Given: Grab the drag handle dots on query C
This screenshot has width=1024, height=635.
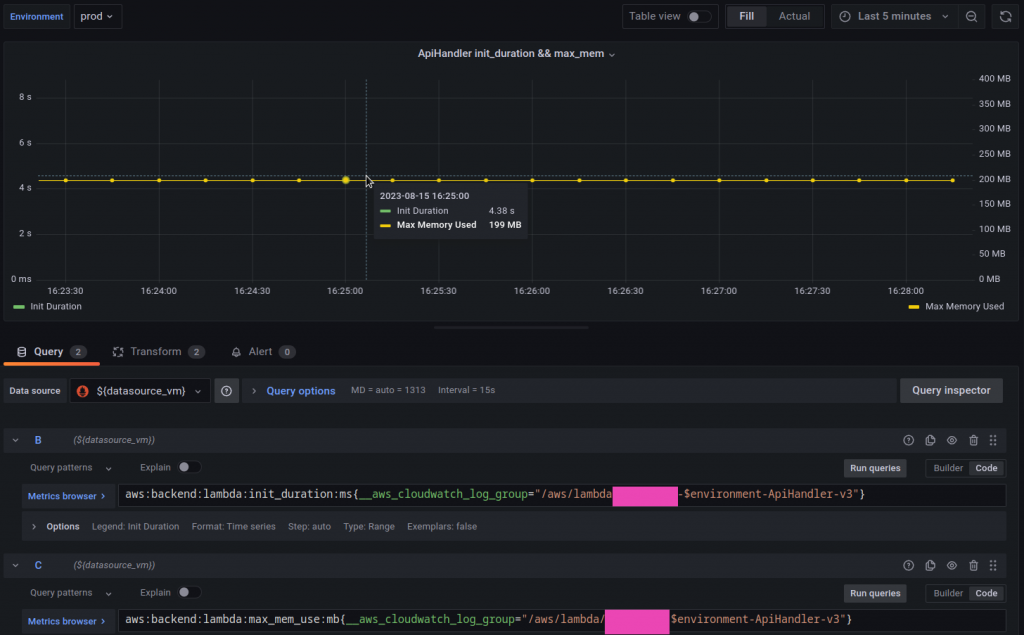Looking at the screenshot, I should pyautogui.click(x=993, y=565).
